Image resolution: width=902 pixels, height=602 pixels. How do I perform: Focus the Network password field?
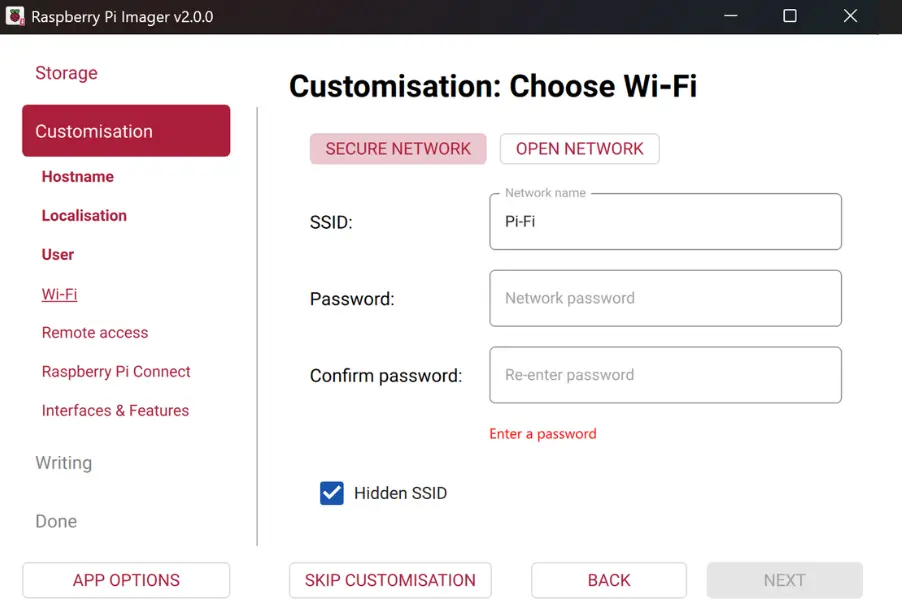665,298
